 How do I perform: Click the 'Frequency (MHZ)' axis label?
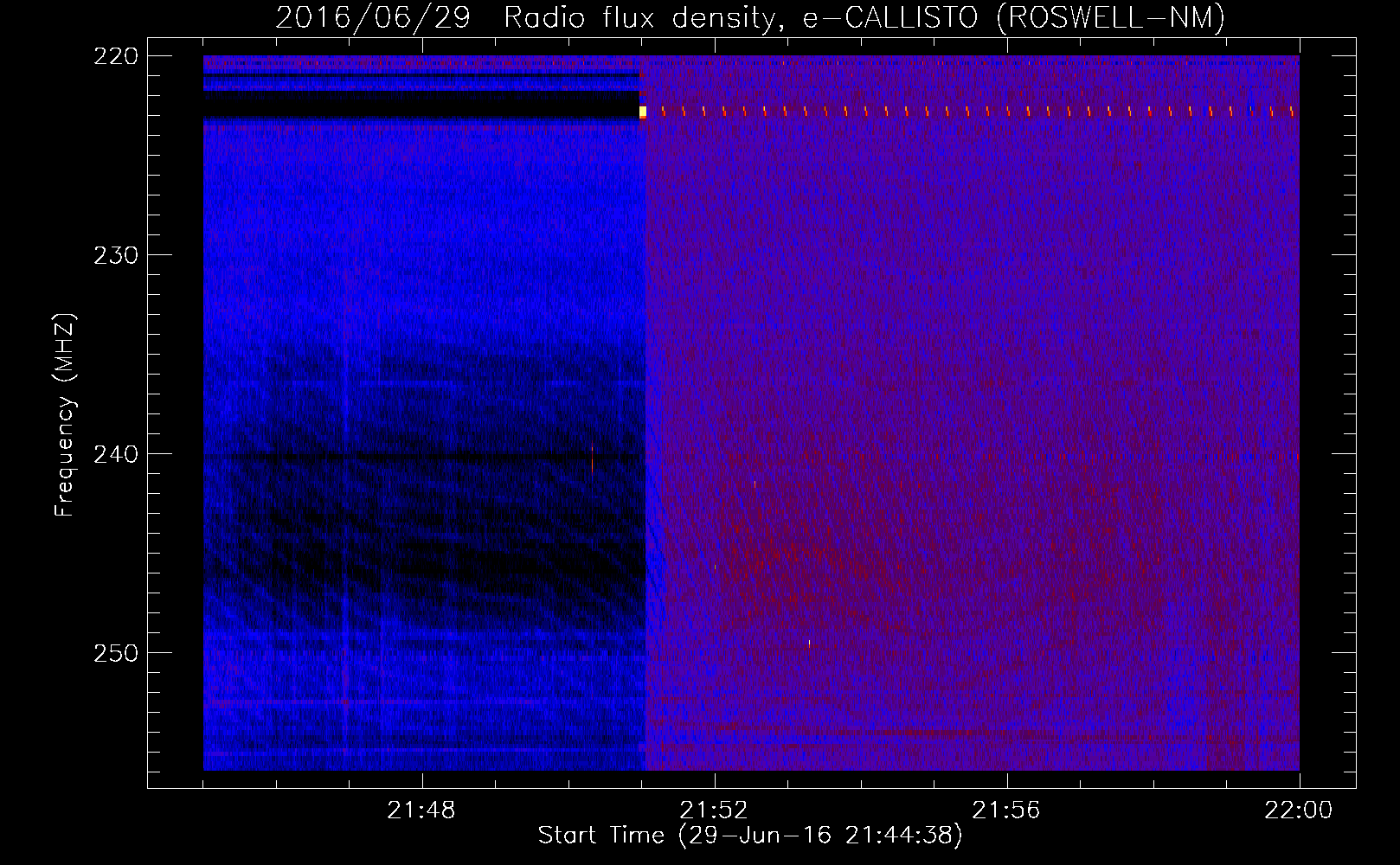tap(65, 415)
